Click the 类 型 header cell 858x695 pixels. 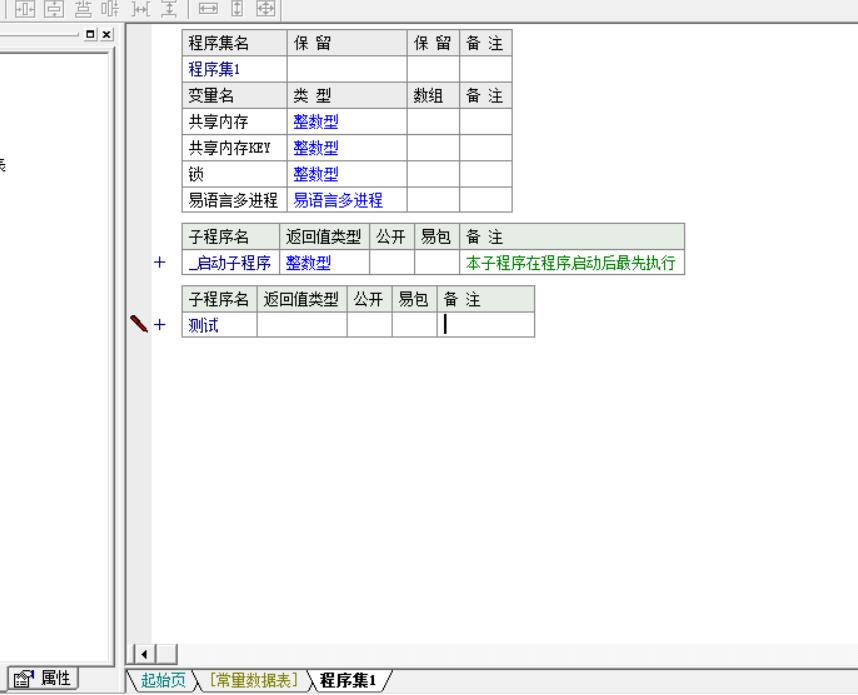coord(347,96)
